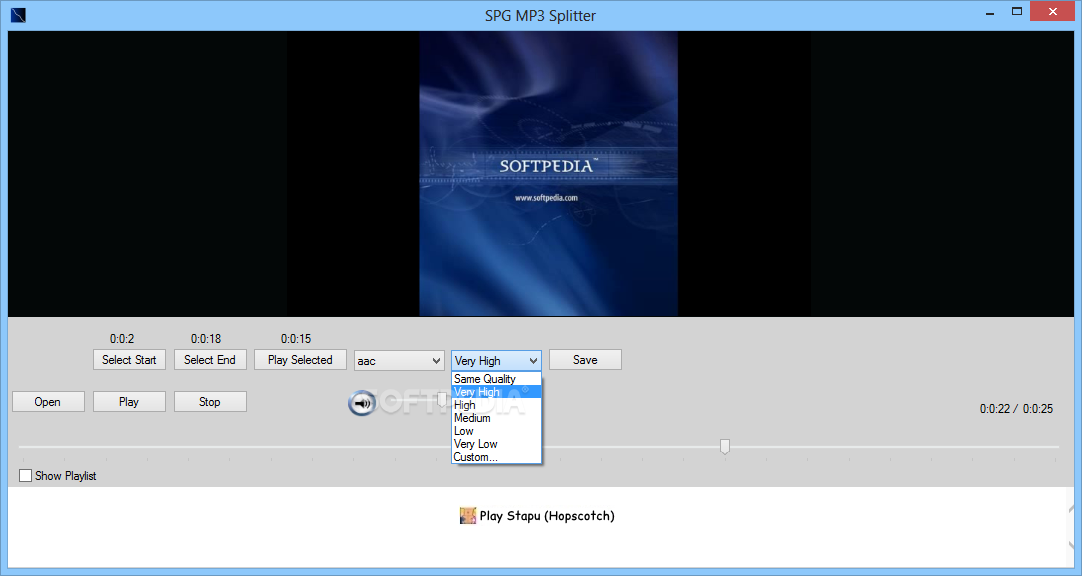Click the Play Stapu thumbnail icon

click(x=468, y=515)
